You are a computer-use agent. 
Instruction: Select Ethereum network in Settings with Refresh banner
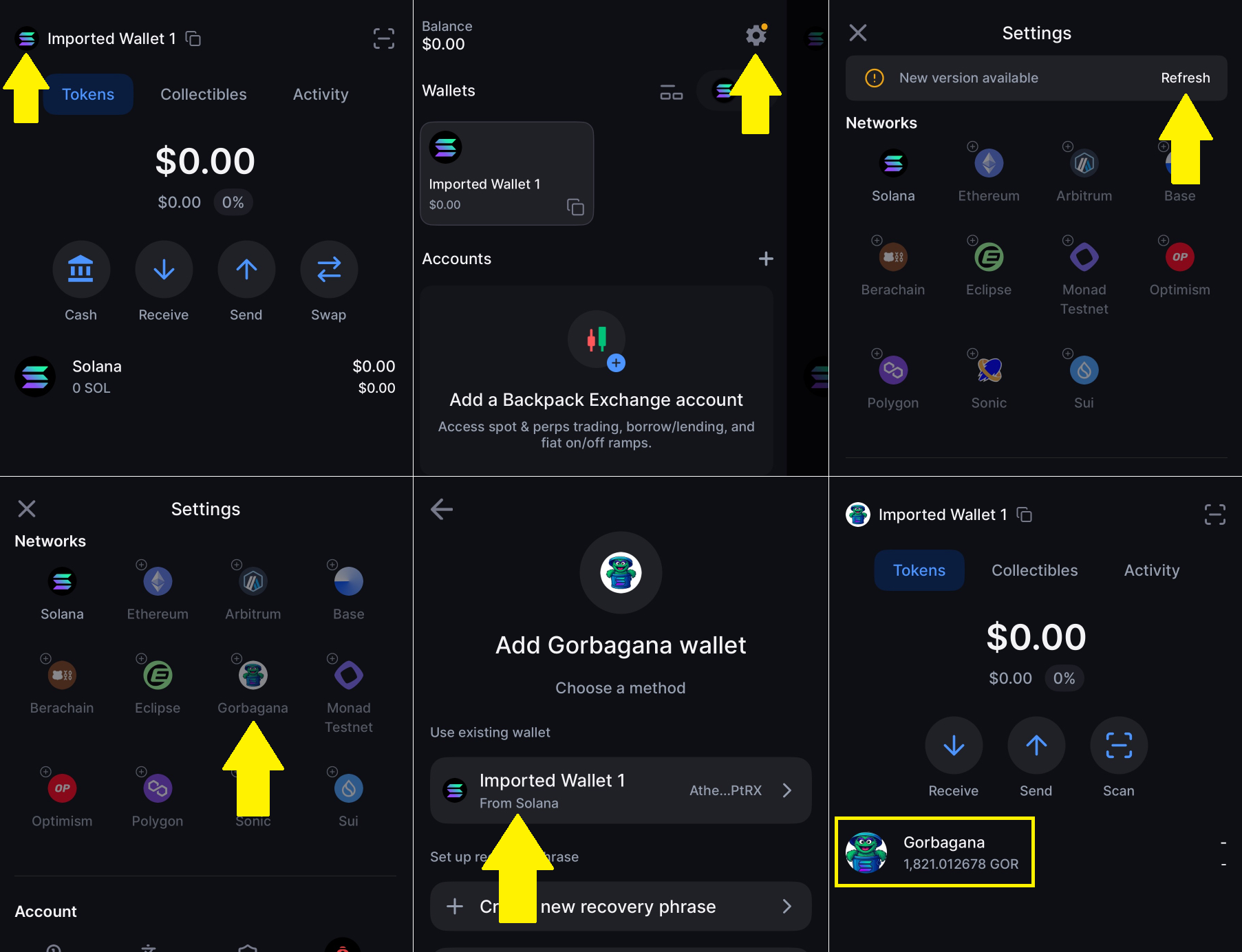(x=989, y=164)
